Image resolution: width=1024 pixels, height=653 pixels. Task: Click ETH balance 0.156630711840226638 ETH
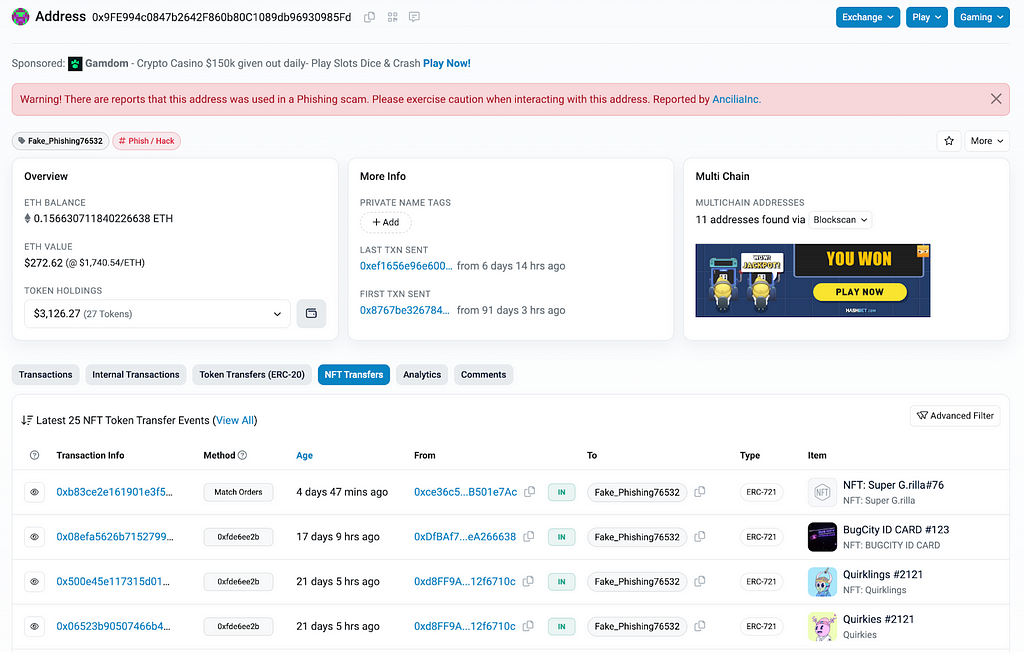pos(103,219)
